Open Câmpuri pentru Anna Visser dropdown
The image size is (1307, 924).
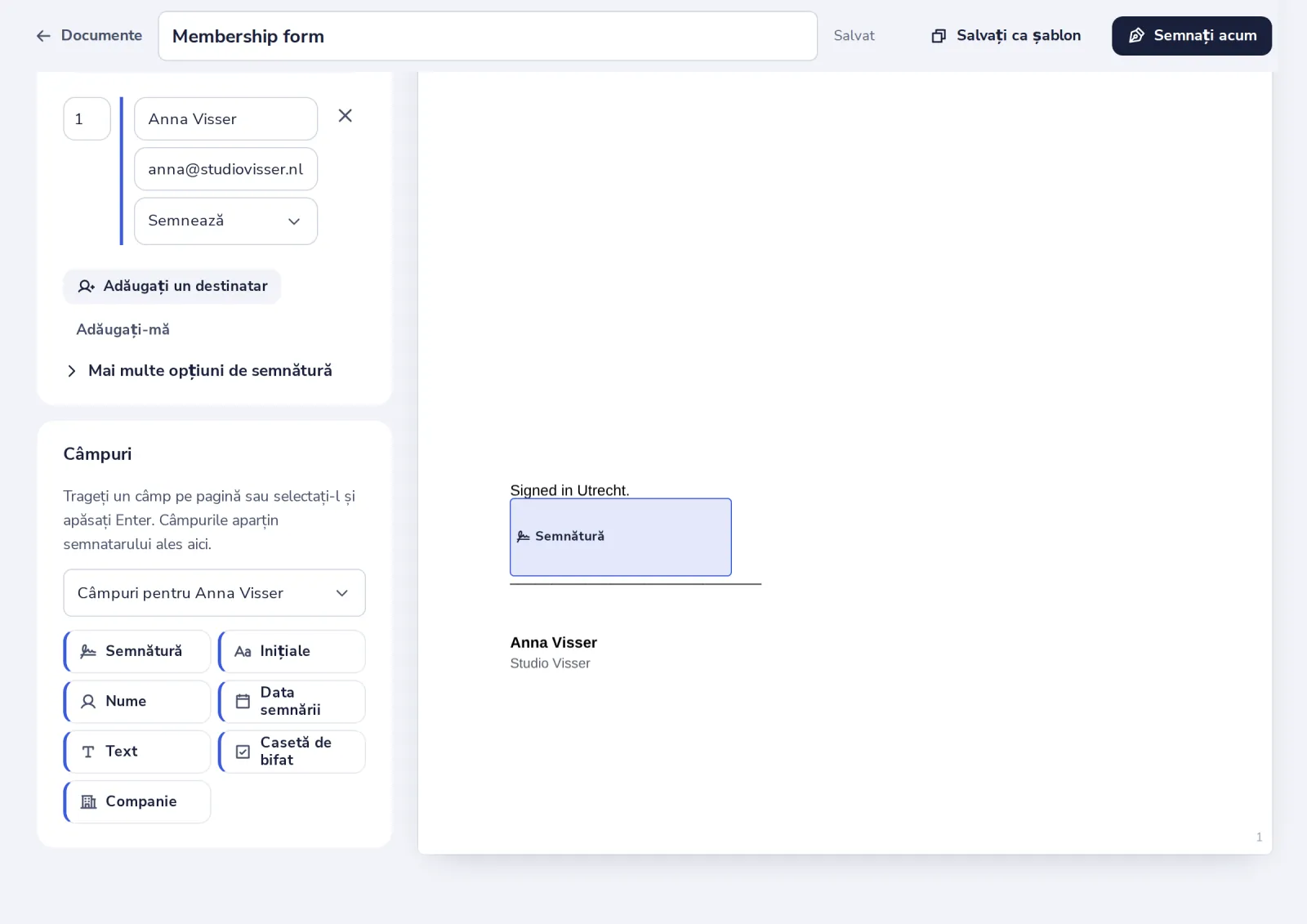[214, 593]
